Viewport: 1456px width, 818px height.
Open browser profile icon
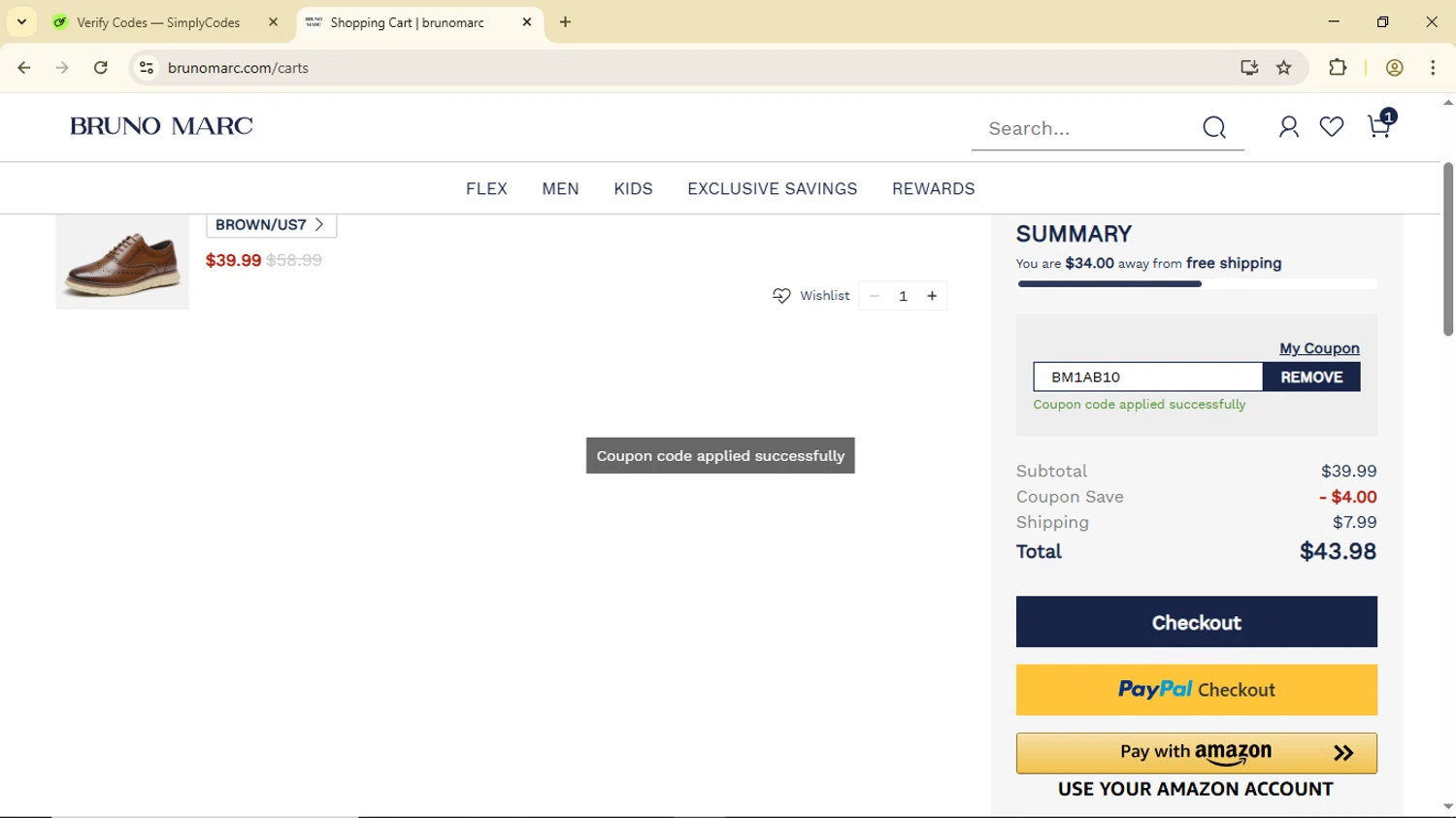[1395, 68]
